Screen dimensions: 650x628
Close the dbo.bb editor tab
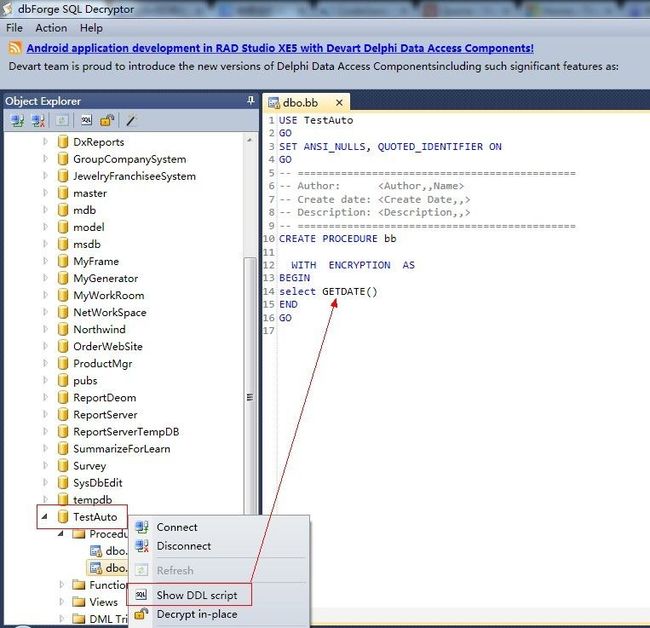click(x=339, y=102)
